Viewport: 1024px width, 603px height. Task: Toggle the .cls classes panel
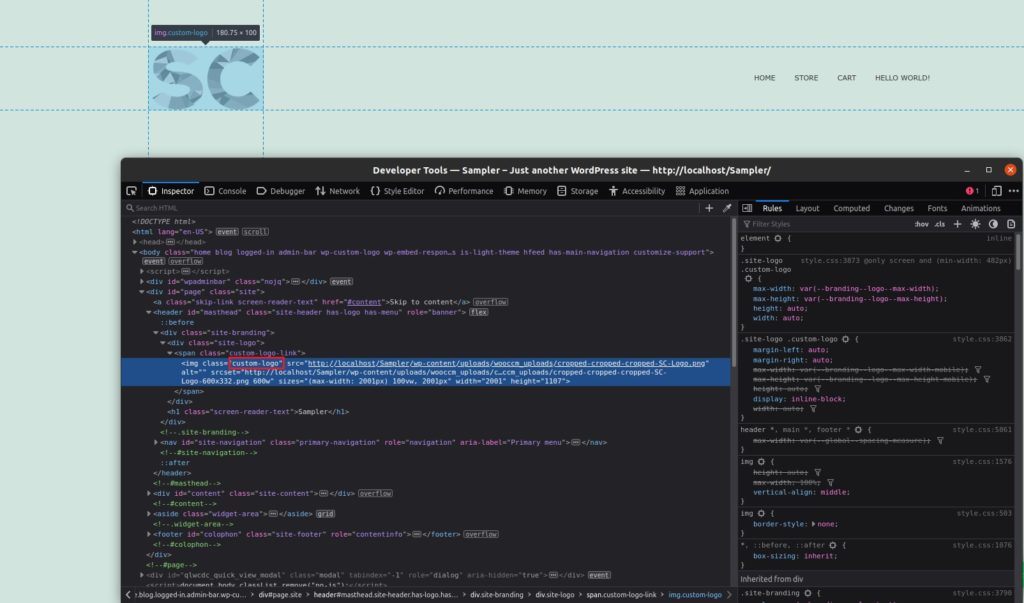tap(940, 224)
